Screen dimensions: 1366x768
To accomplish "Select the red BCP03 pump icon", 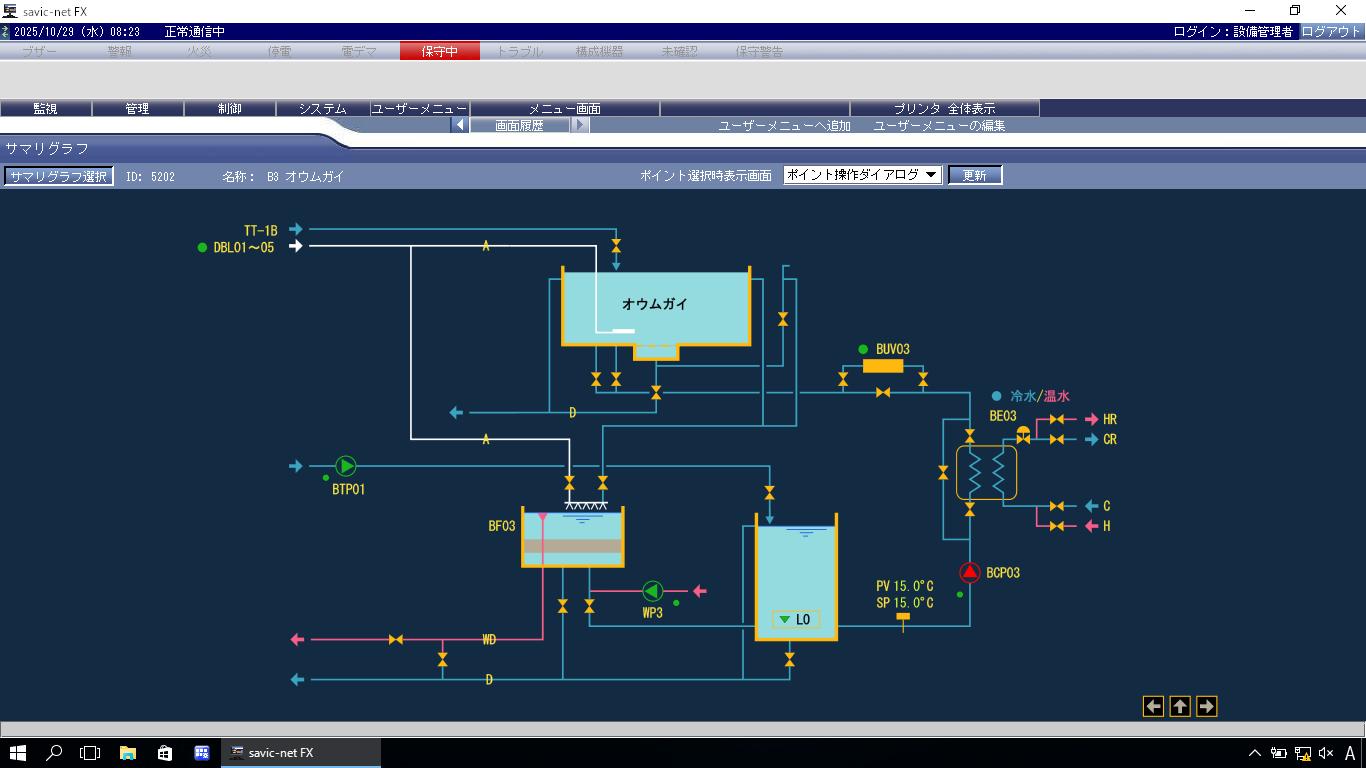I will coord(969,573).
